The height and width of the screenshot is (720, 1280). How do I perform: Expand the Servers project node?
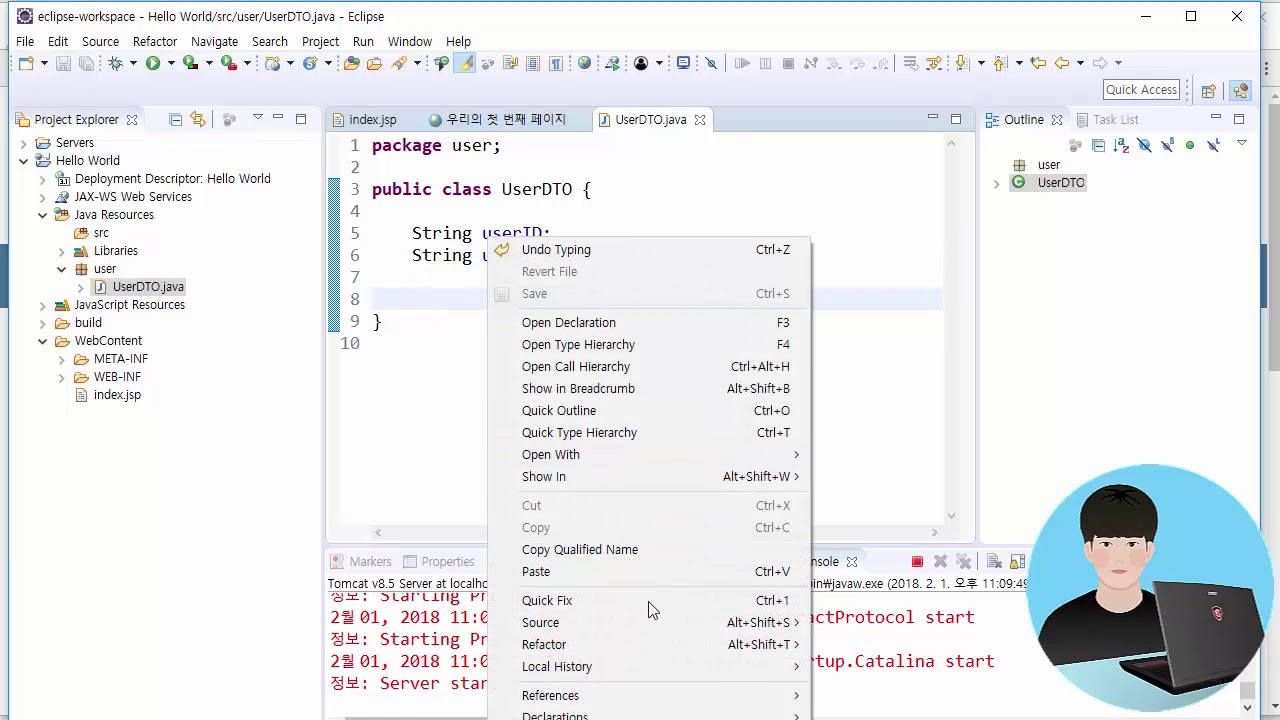24,143
